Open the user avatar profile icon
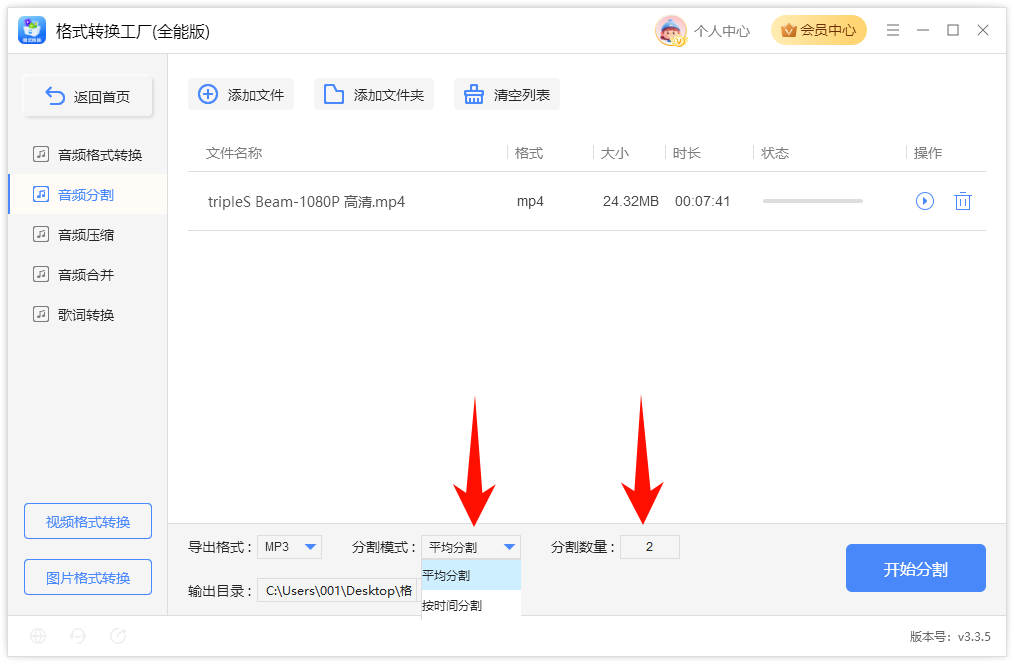The width and height of the screenshot is (1014, 664). tap(671, 30)
